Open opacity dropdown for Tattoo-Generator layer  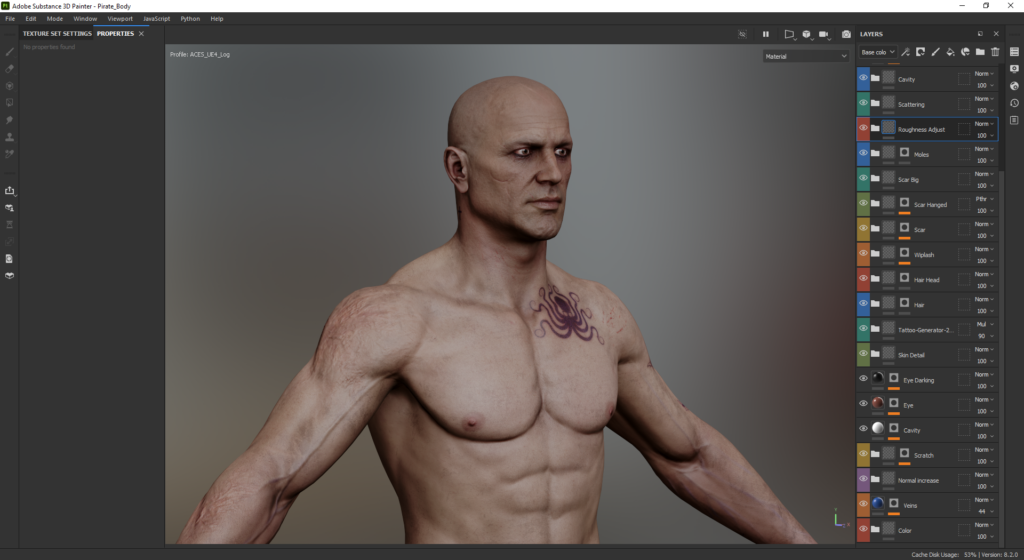tap(984, 336)
